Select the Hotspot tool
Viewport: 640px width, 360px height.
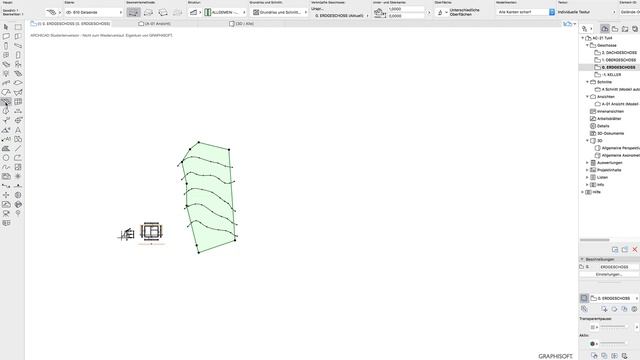point(18,176)
